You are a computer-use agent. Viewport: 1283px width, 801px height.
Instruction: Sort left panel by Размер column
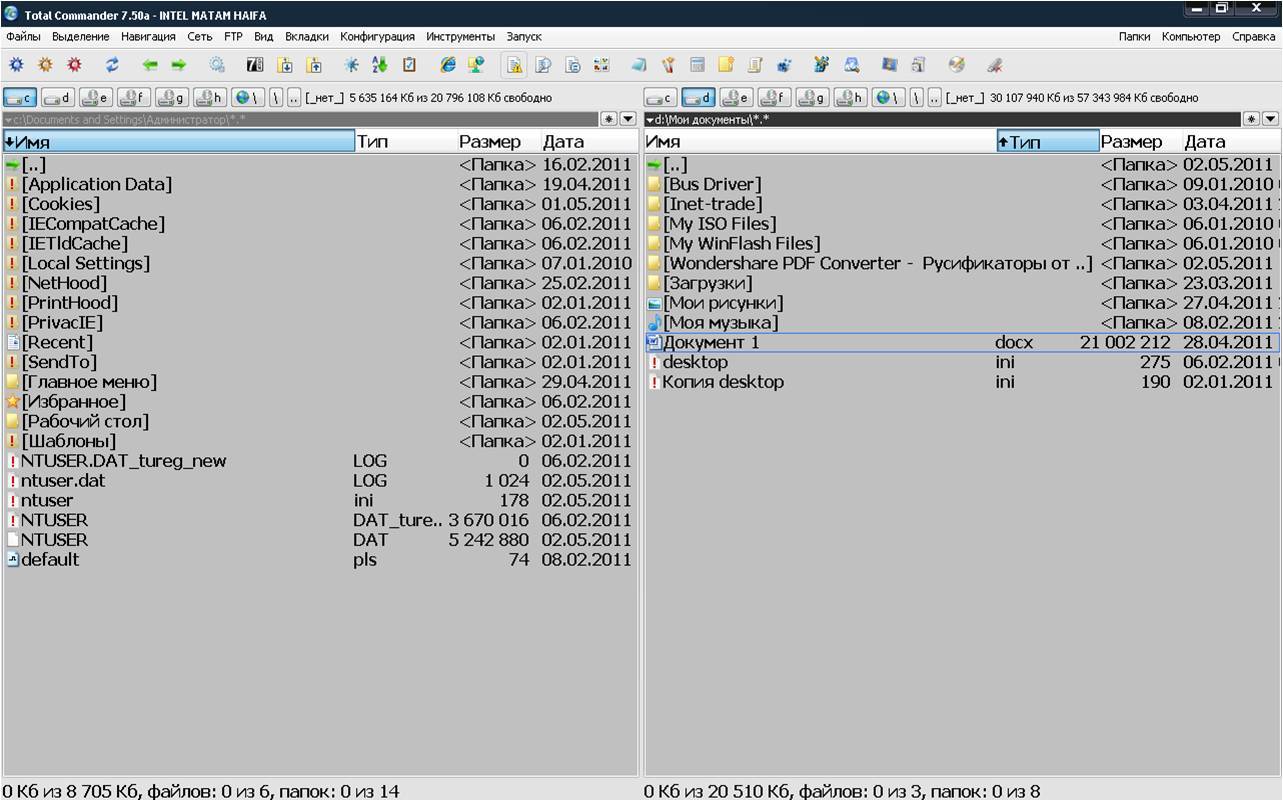(x=498, y=142)
